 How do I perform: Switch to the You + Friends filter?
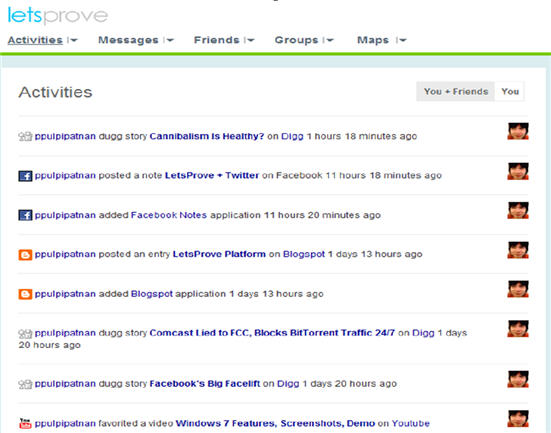click(456, 92)
